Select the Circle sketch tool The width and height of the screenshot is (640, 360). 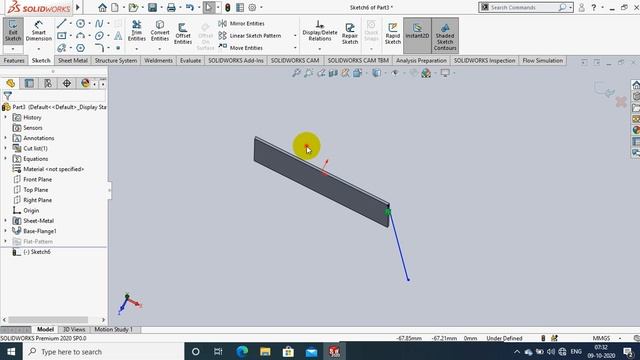click(80, 24)
